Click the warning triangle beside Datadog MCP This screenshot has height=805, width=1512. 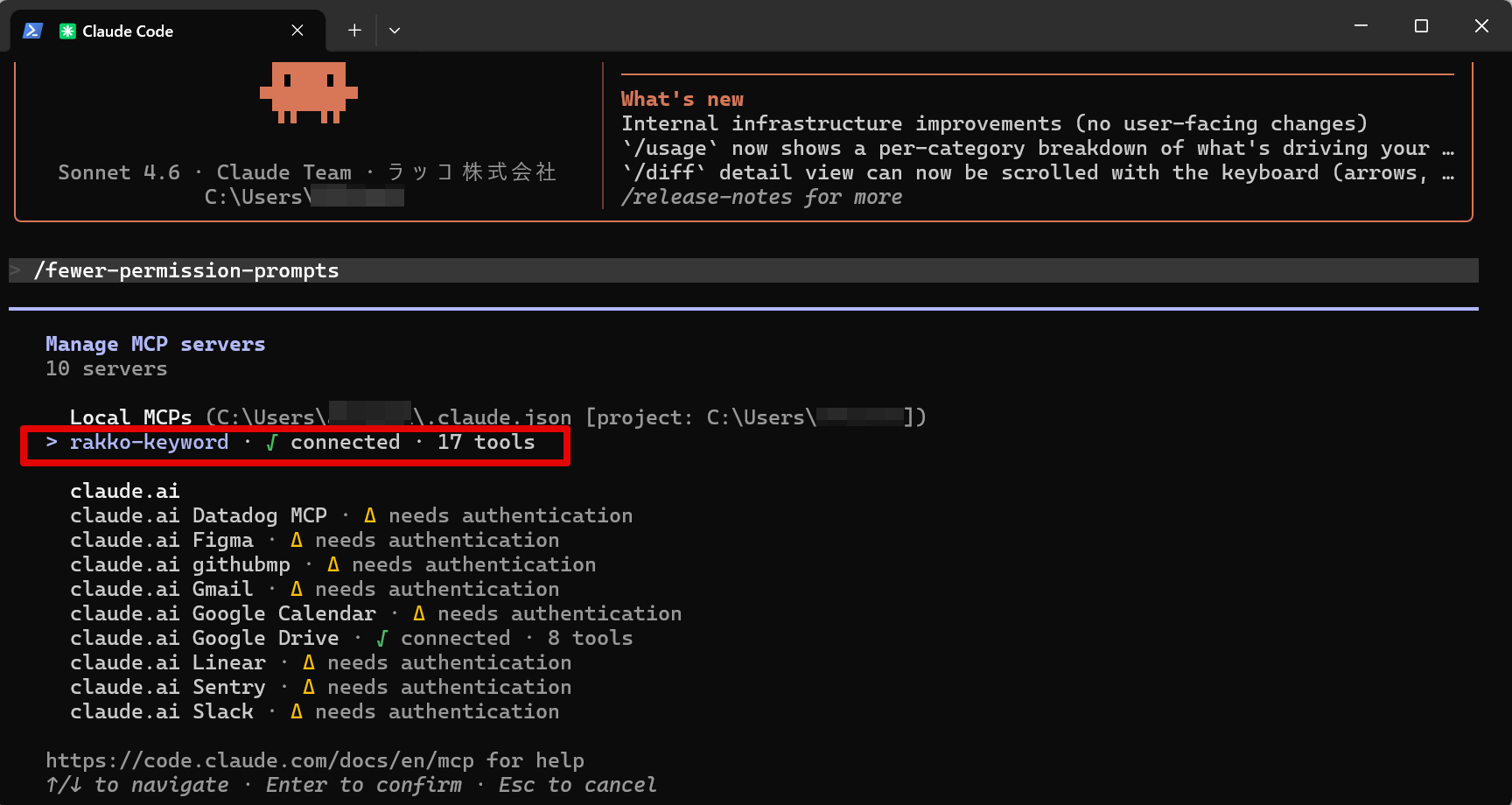[x=370, y=515]
